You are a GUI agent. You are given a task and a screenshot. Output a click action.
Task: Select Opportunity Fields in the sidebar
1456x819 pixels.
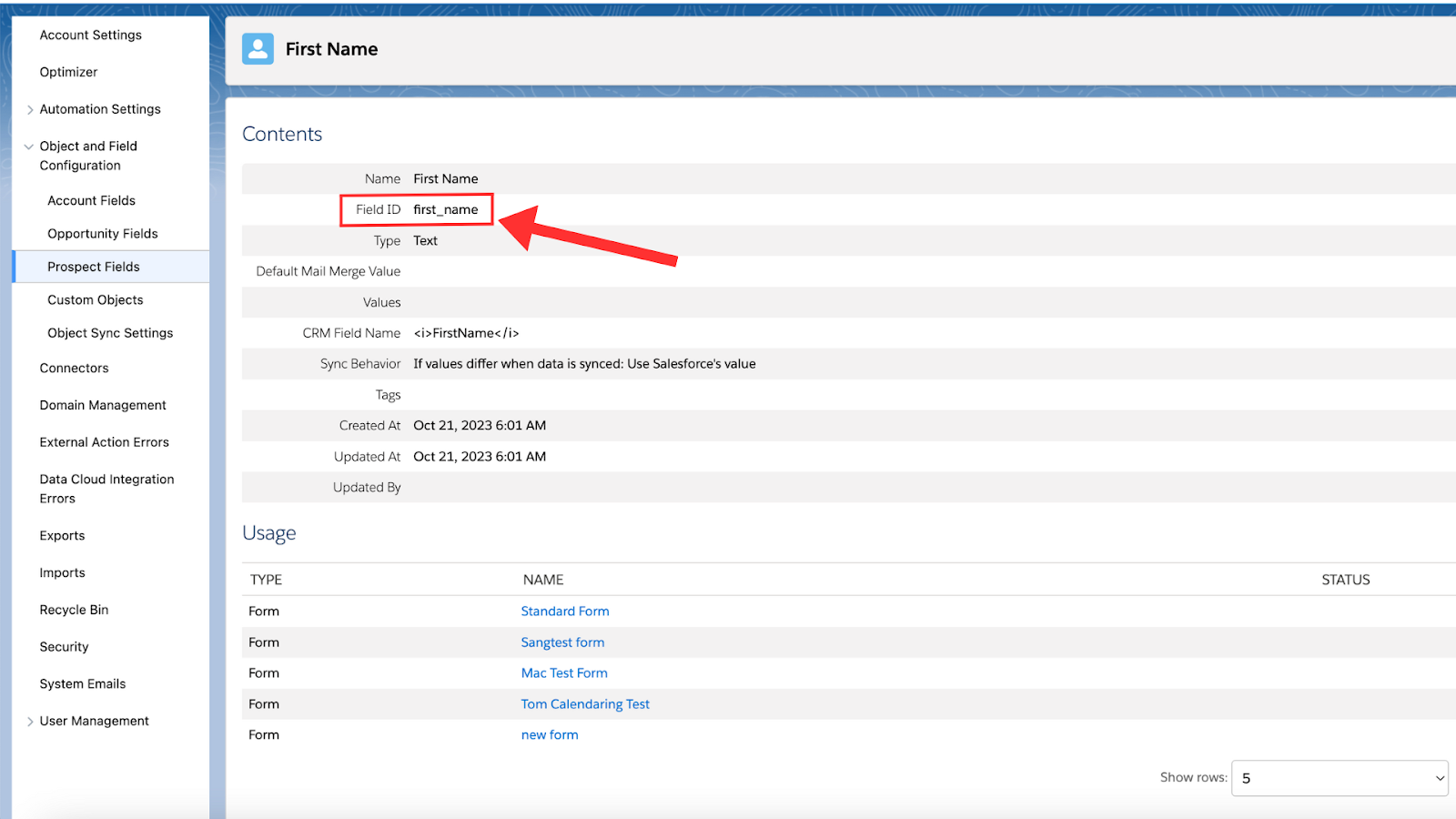[102, 233]
